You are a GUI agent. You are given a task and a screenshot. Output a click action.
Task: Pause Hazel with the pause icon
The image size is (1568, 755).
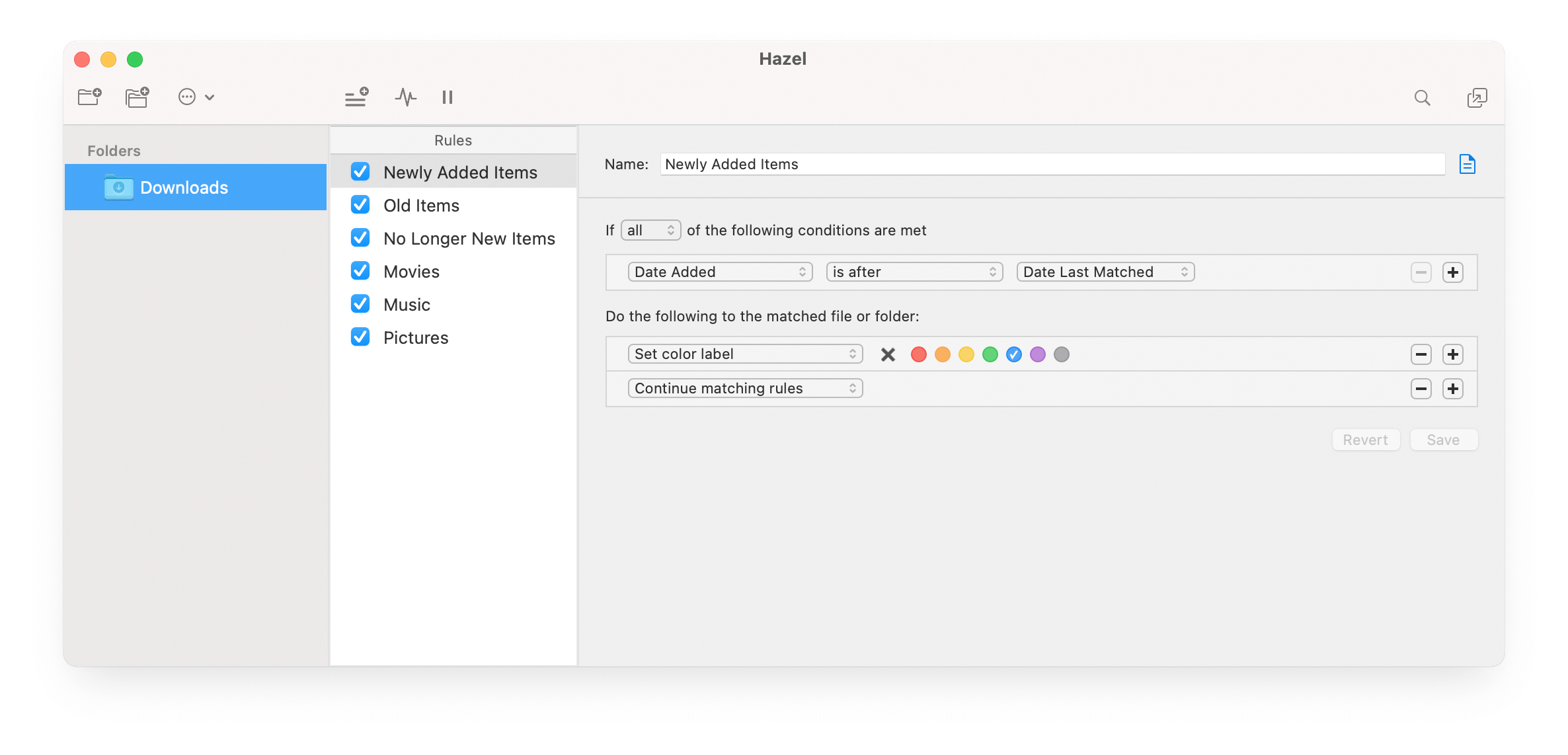[448, 97]
